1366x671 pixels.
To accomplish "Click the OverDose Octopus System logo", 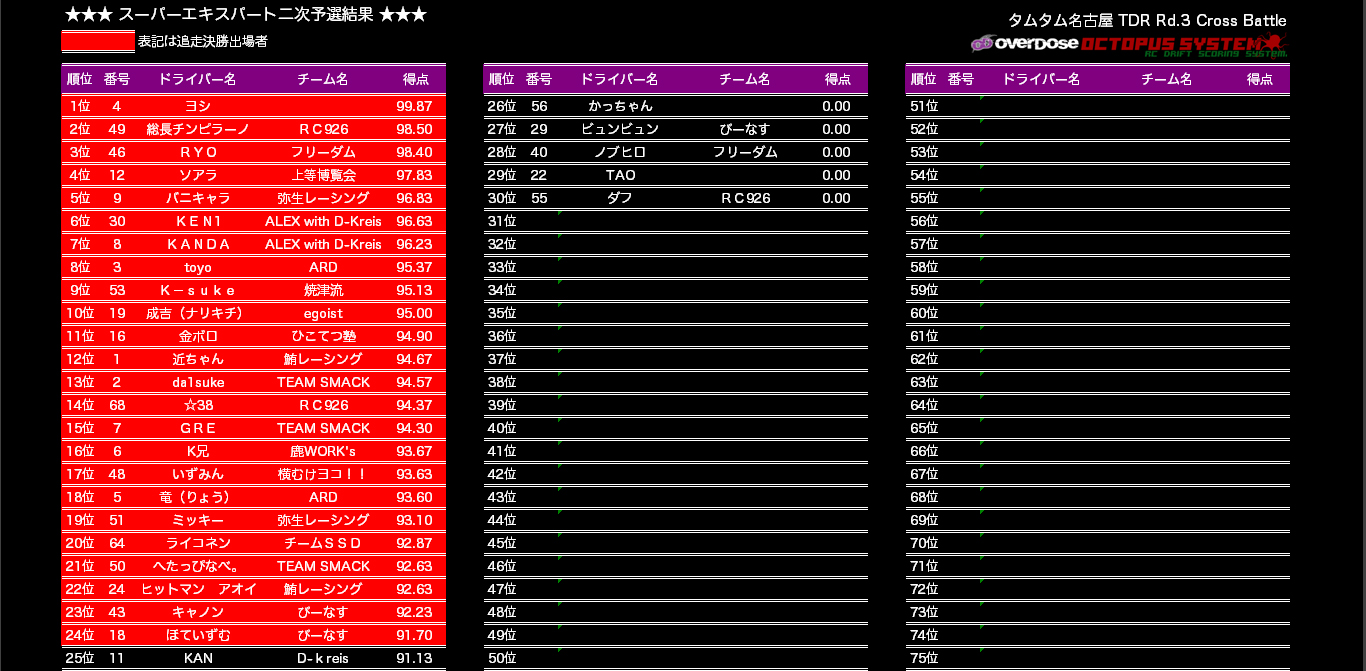I will click(x=1128, y=45).
